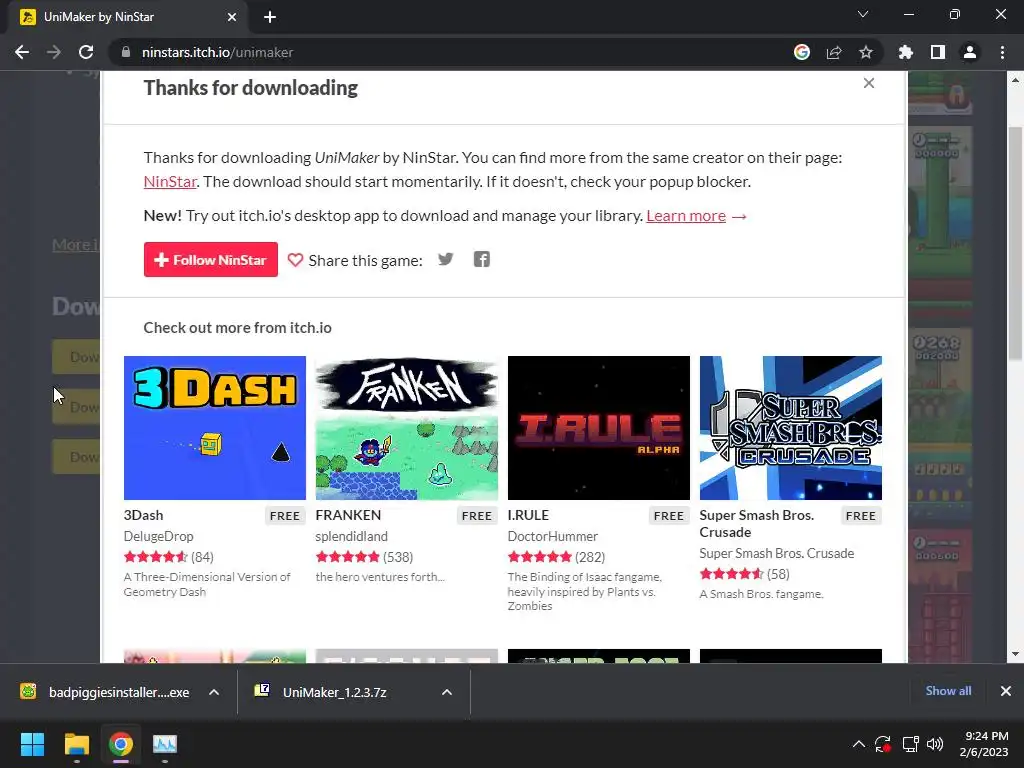
Task: Click the Super Smash Bros. Crusade rating (58)
Action: [x=744, y=574]
